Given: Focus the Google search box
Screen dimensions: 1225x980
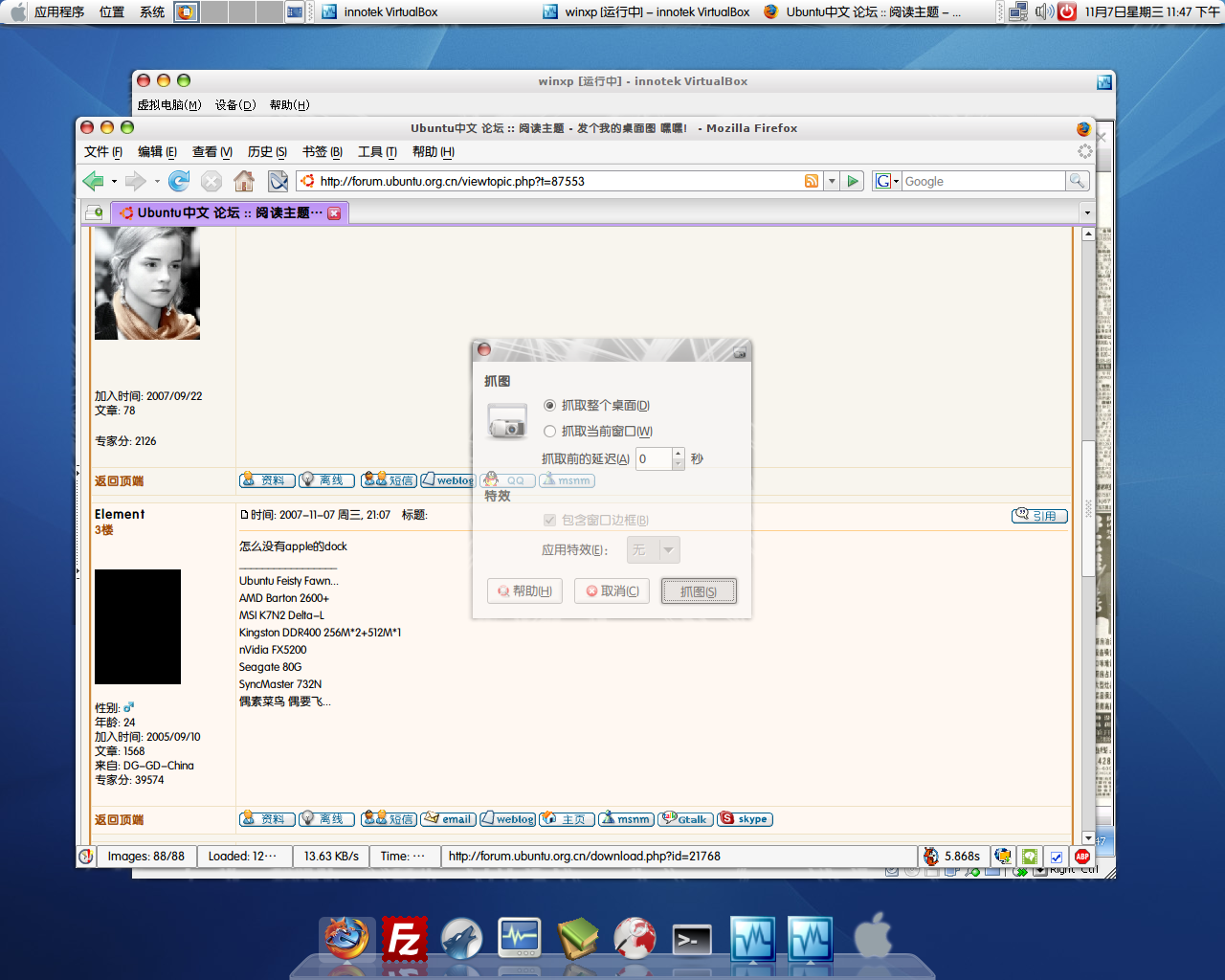Looking at the screenshot, I should pyautogui.click(x=983, y=181).
